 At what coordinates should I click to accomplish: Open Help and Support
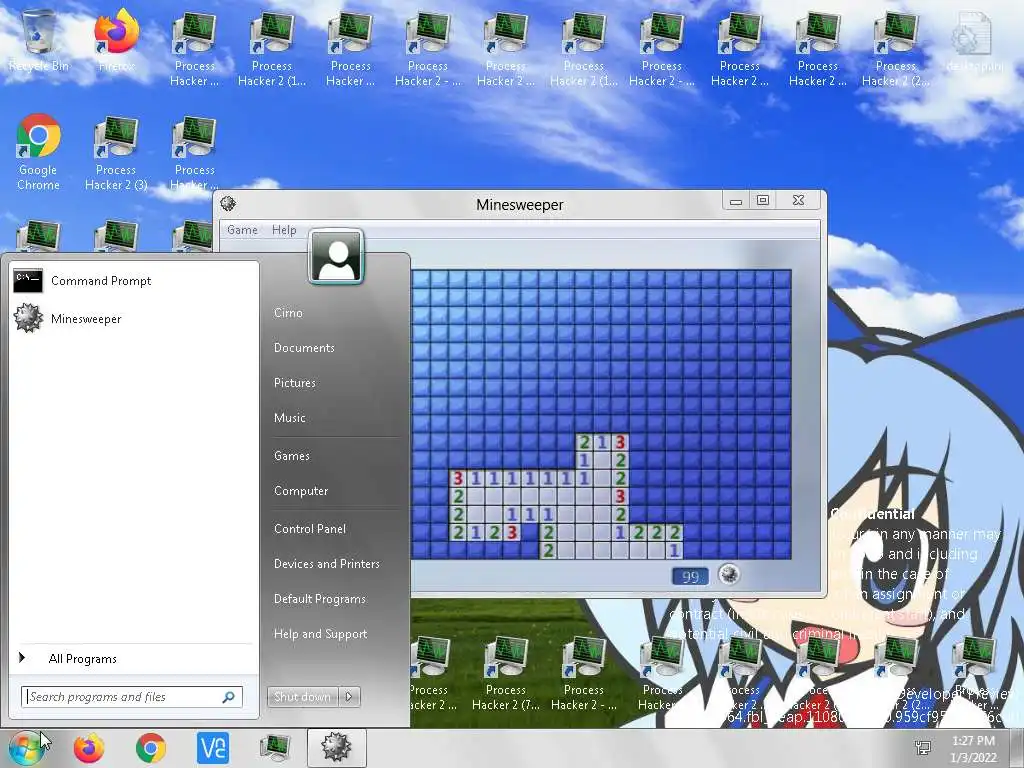pos(320,634)
